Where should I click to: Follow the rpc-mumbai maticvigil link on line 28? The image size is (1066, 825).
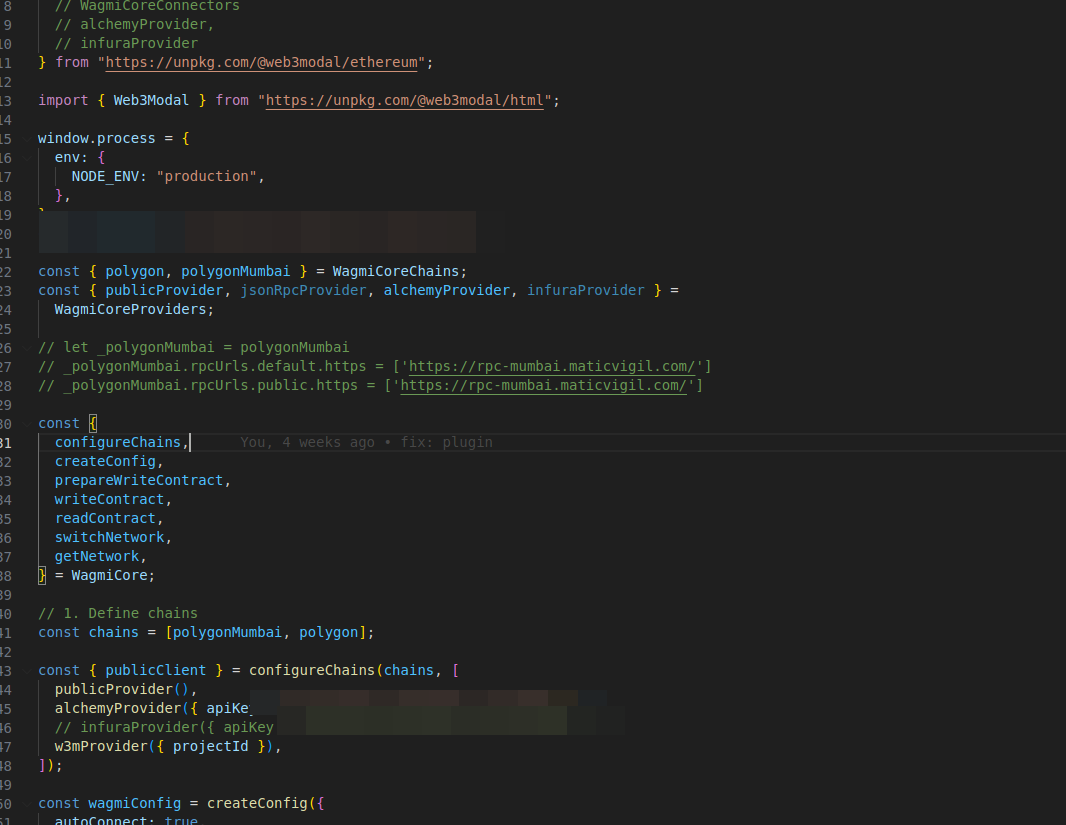544,385
